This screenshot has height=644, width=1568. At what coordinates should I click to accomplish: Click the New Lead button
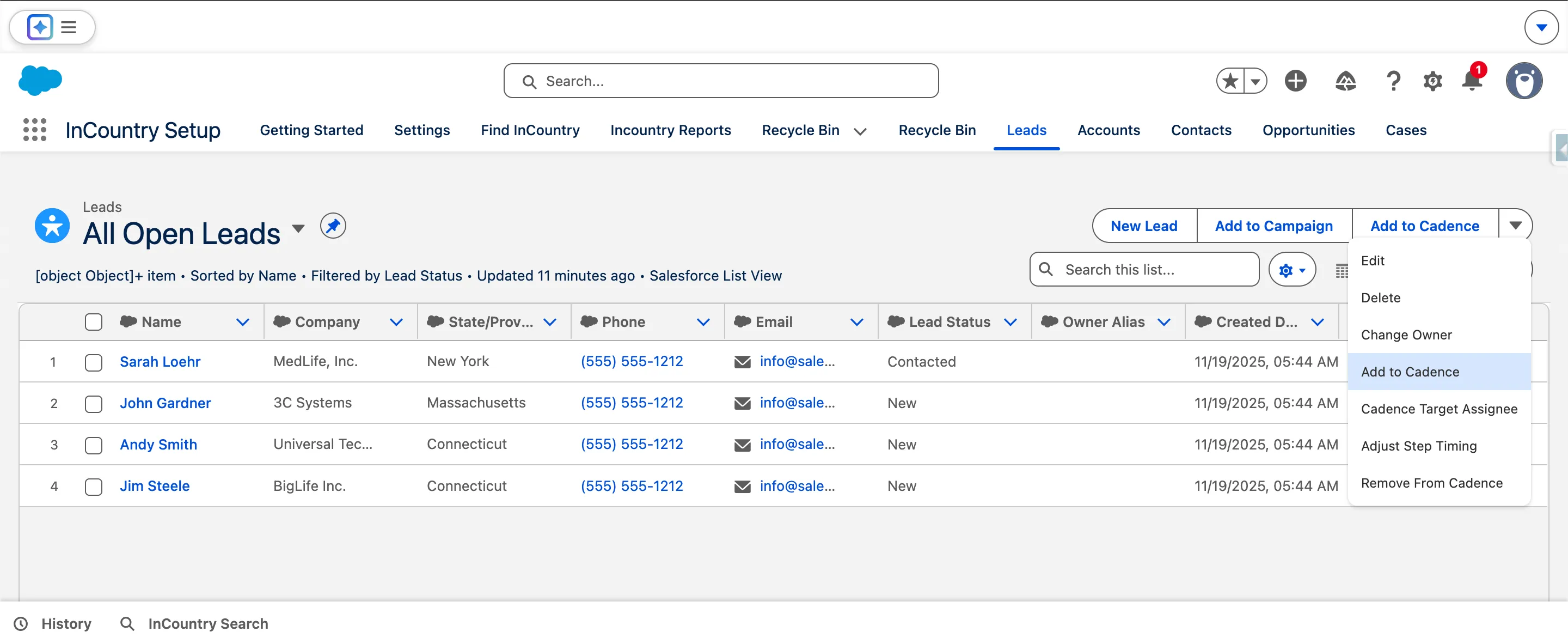click(x=1144, y=226)
